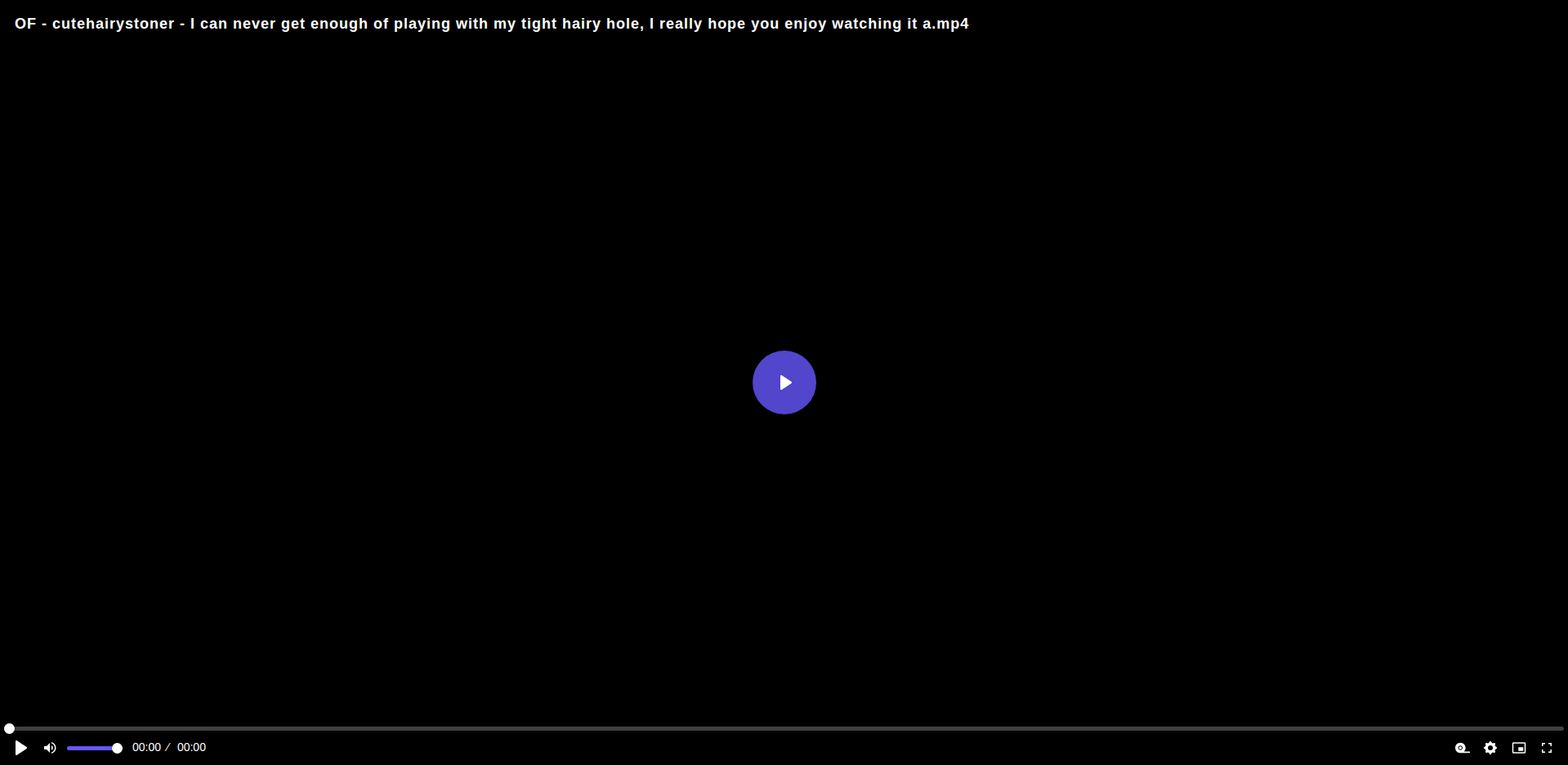Mute audio with the speaker icon
The height and width of the screenshot is (765, 1568).
(50, 748)
